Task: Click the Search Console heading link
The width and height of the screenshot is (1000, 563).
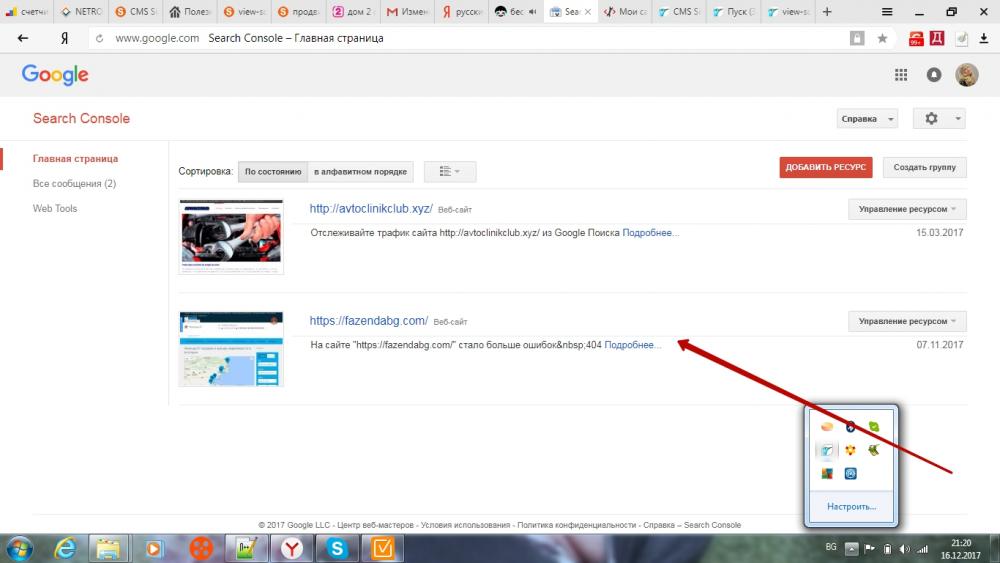Action: (x=81, y=119)
